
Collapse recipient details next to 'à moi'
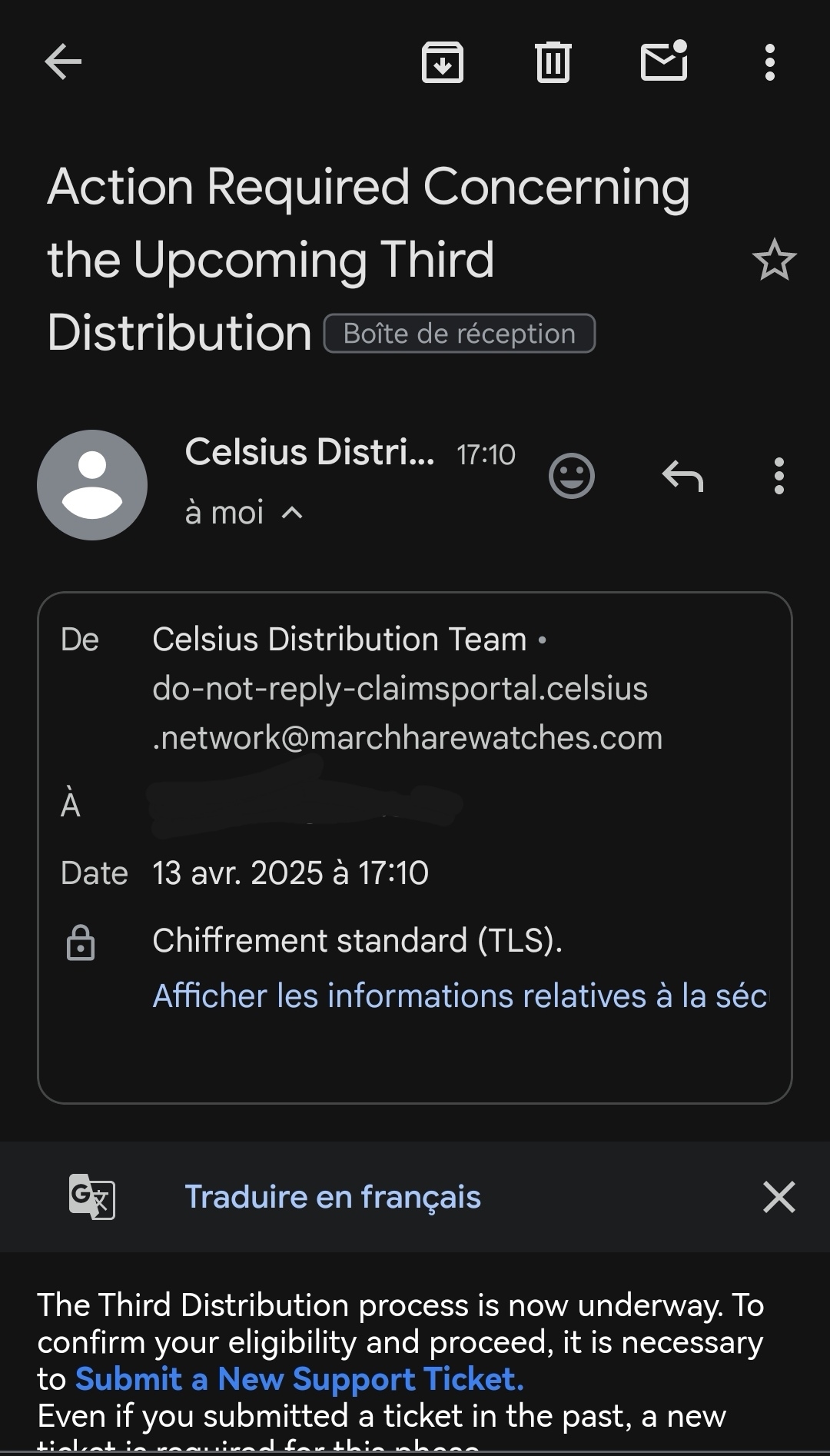pyautogui.click(x=293, y=513)
